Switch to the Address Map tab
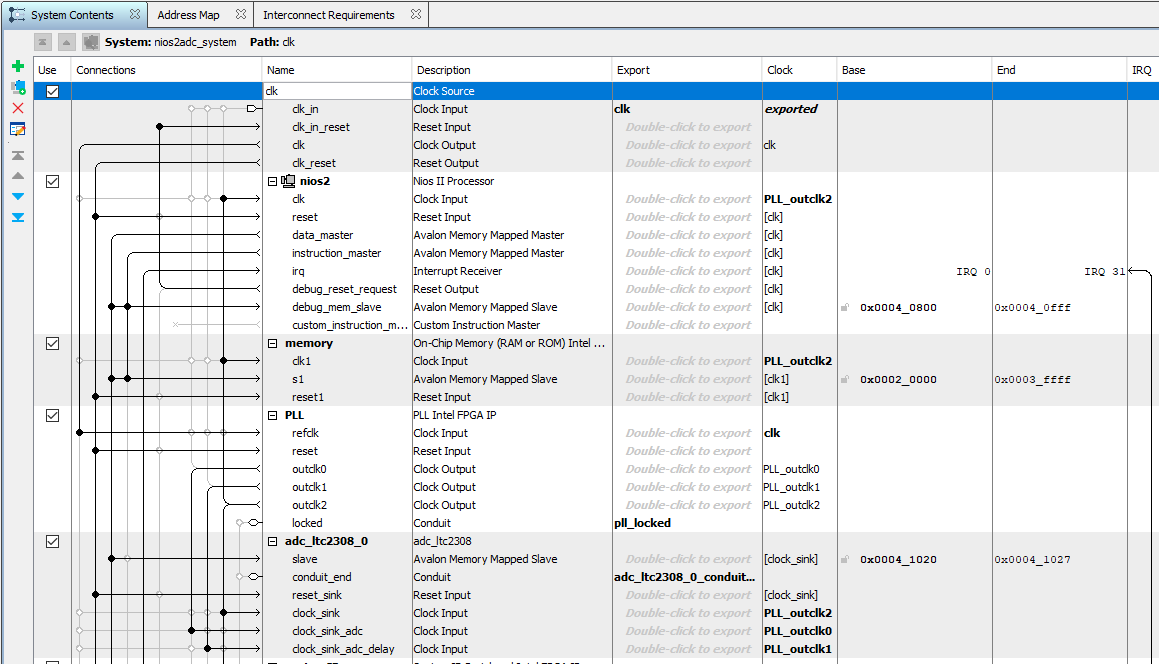 (x=188, y=15)
